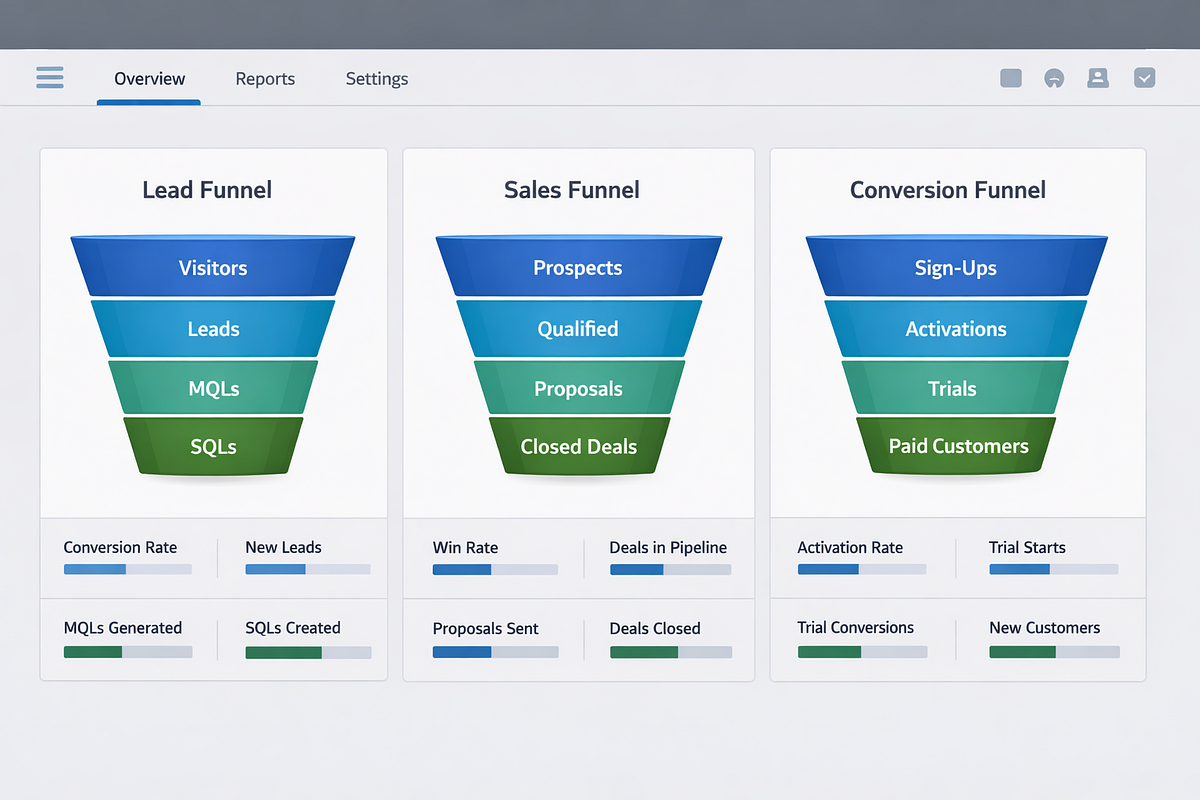This screenshot has height=800, width=1200.
Task: Select the Activations funnel stage
Action: (956, 328)
